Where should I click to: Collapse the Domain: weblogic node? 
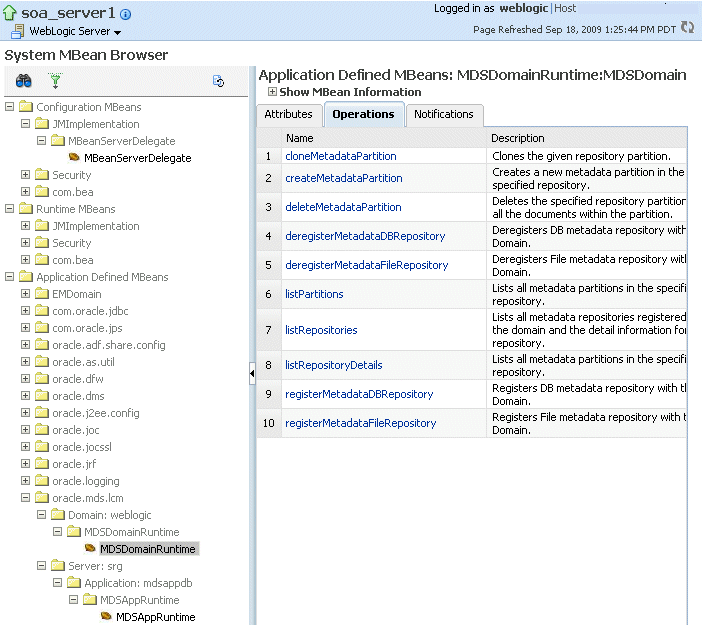point(42,514)
